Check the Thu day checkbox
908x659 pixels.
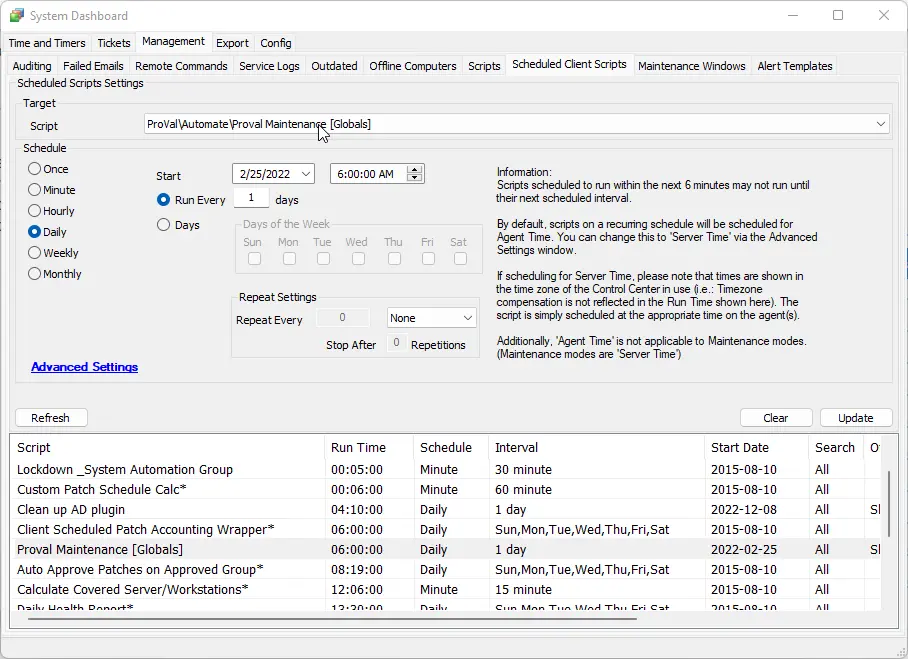coord(394,259)
